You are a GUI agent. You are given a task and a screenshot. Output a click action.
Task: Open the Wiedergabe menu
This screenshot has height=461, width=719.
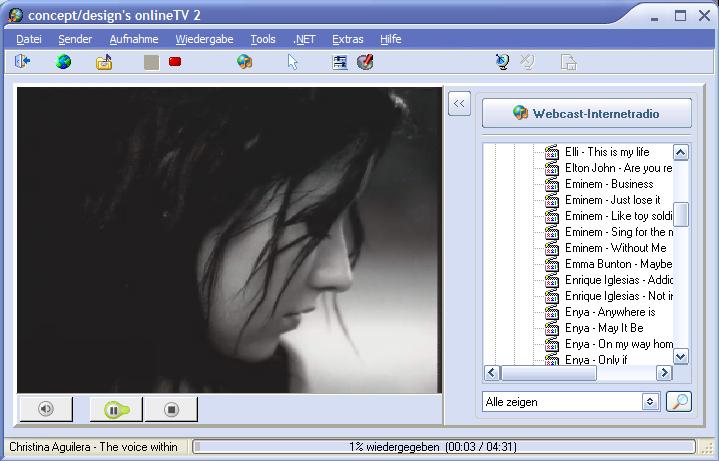(x=205, y=39)
